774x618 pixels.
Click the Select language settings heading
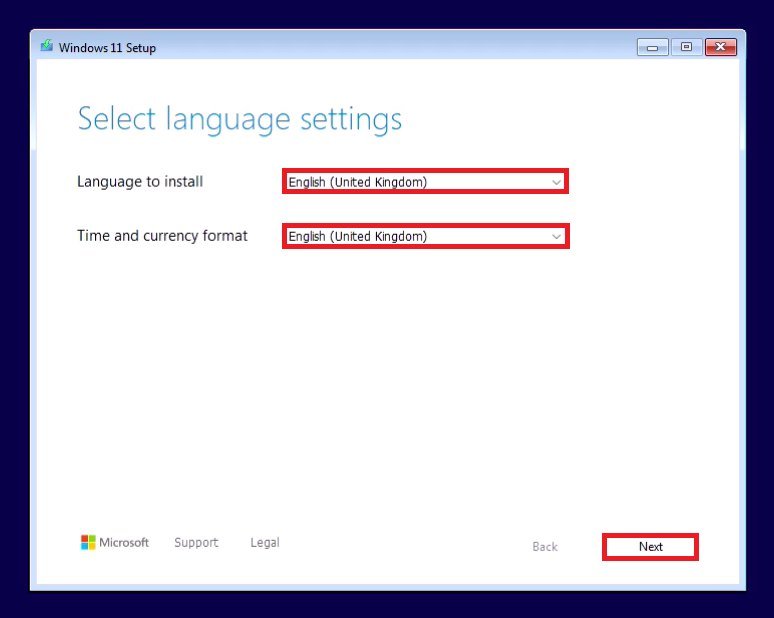(x=240, y=119)
